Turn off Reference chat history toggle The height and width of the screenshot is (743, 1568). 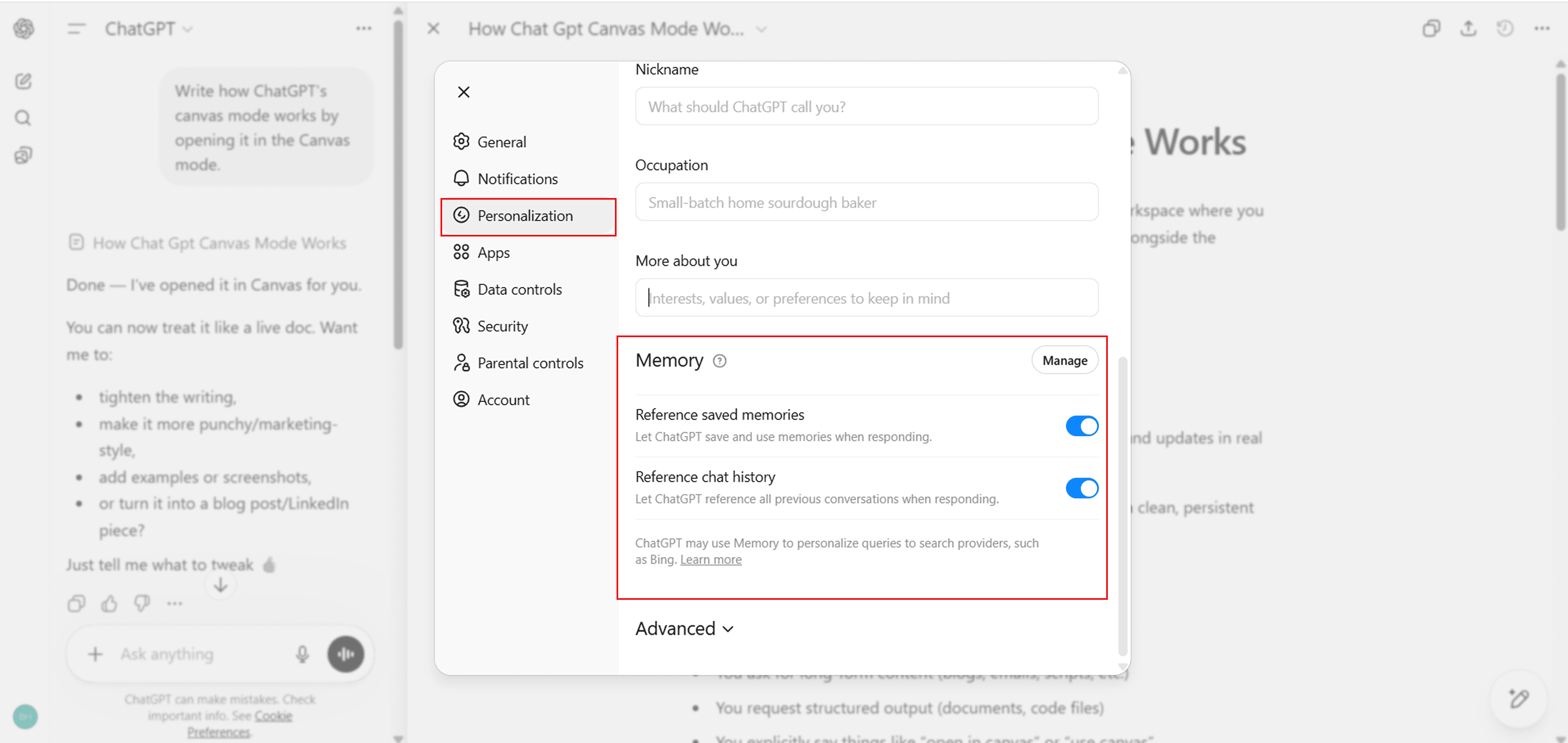[1081, 488]
